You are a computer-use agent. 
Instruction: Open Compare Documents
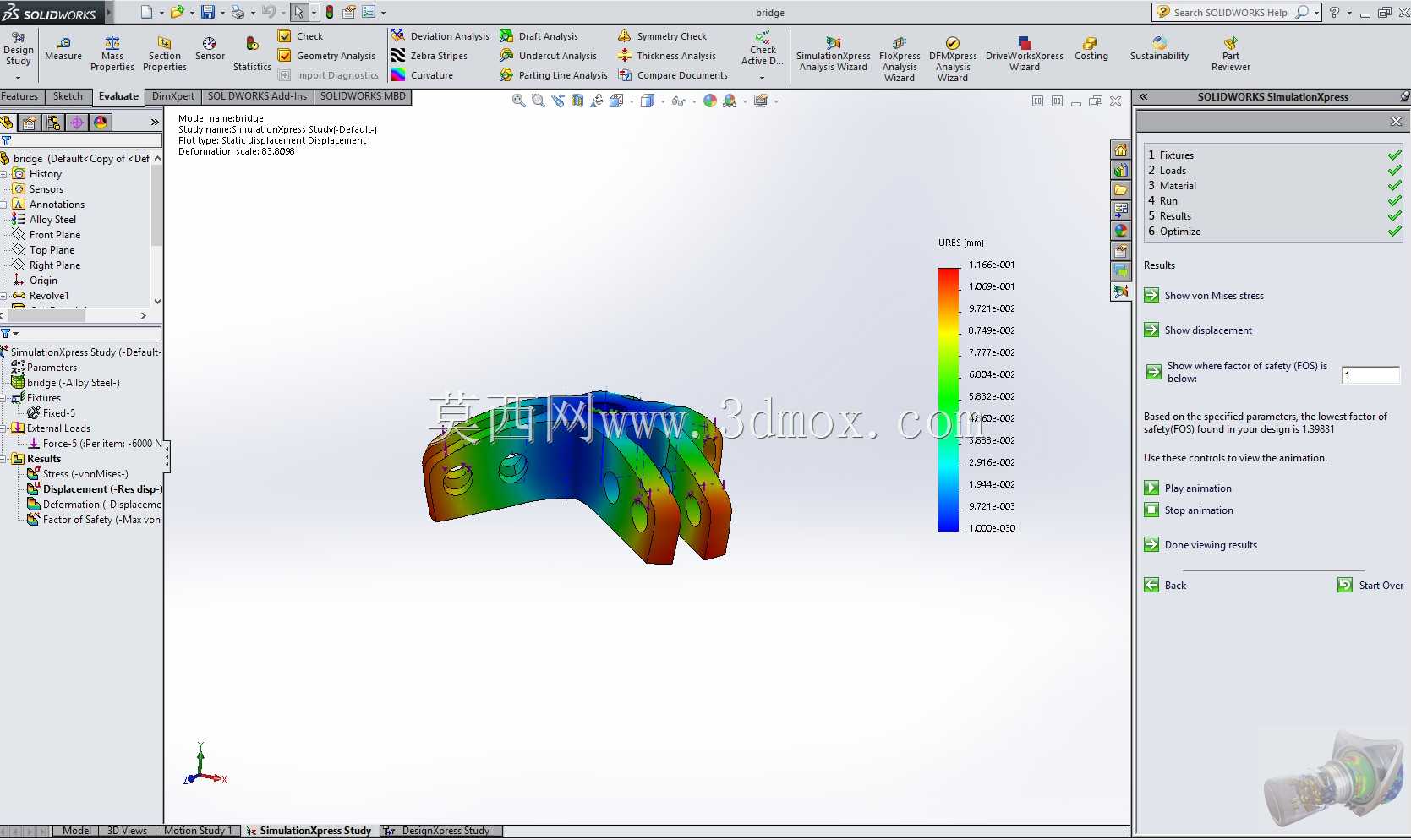(673, 75)
